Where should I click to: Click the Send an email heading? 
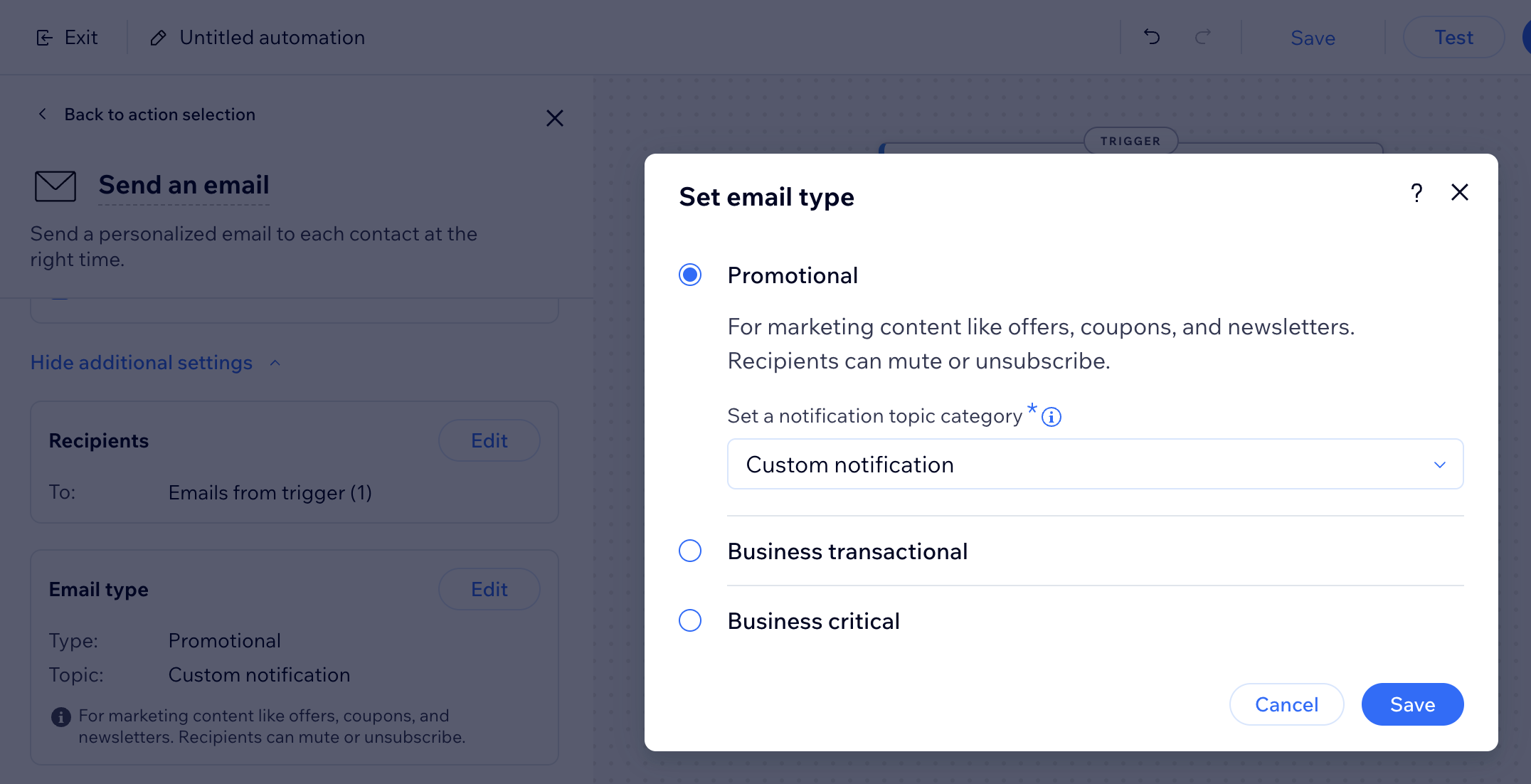tap(184, 185)
